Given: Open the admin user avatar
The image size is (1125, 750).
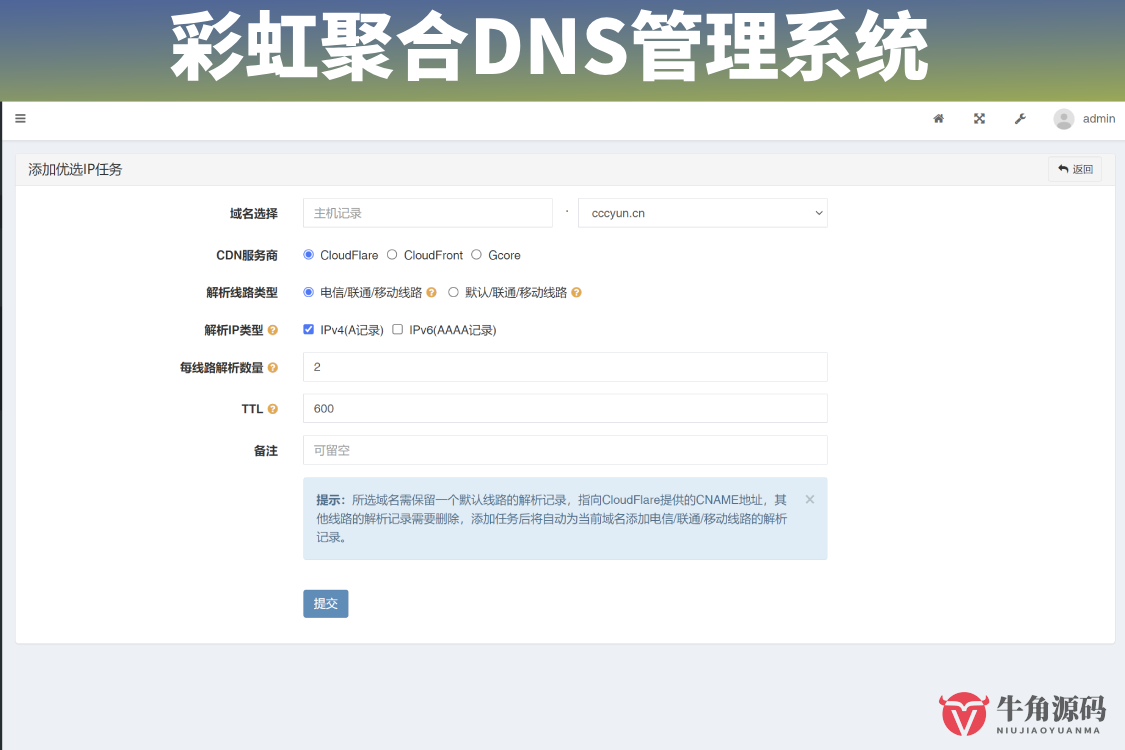Looking at the screenshot, I should coord(1063,118).
